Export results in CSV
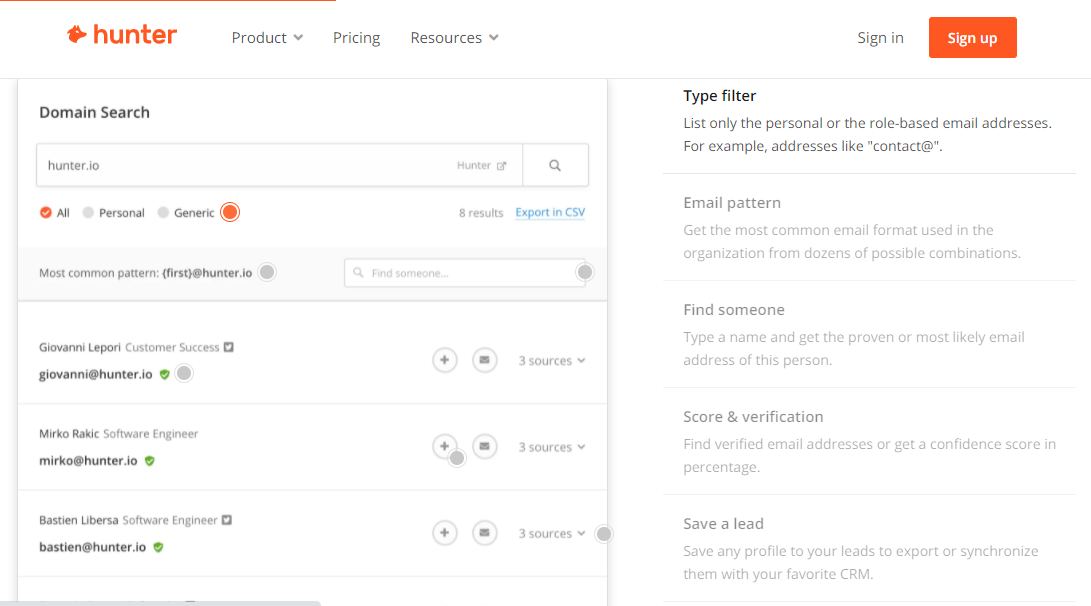 tap(550, 212)
